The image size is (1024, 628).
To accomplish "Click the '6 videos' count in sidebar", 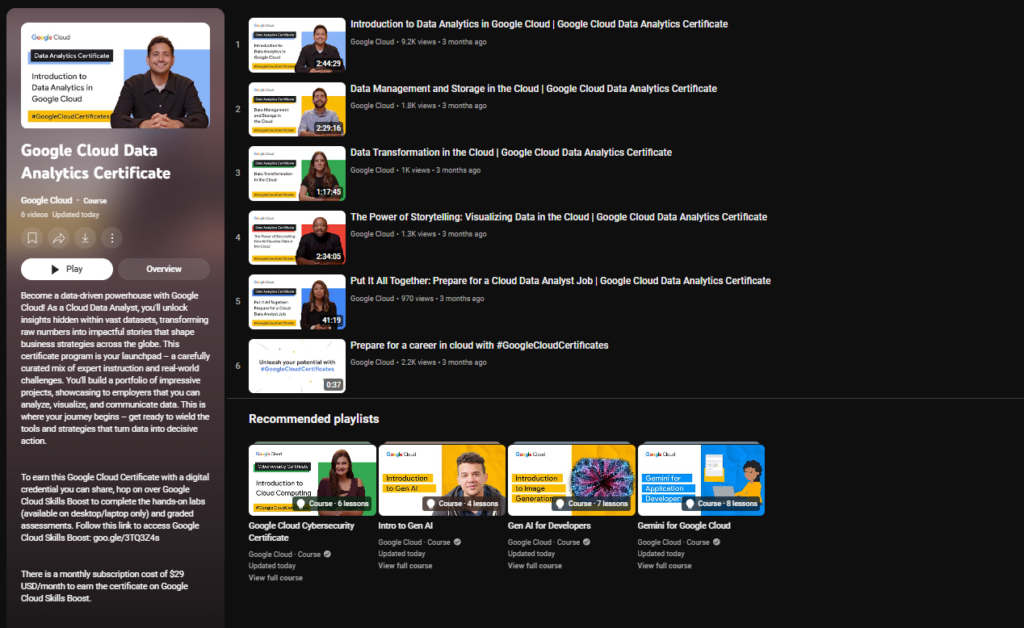I will point(34,215).
